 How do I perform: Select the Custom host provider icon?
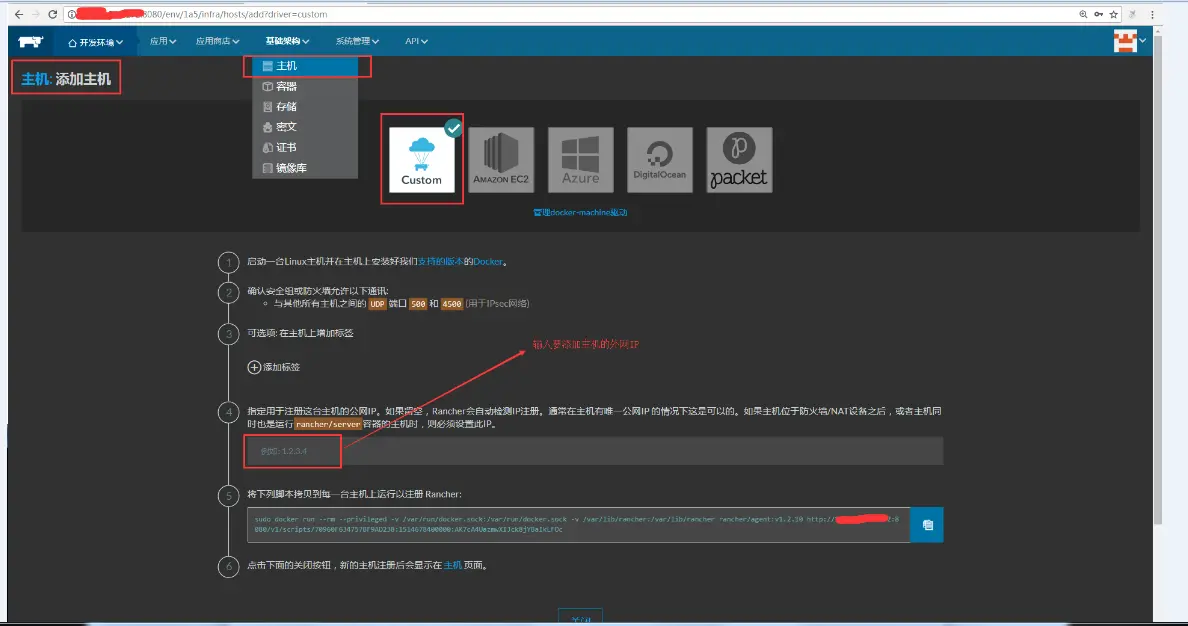421,159
